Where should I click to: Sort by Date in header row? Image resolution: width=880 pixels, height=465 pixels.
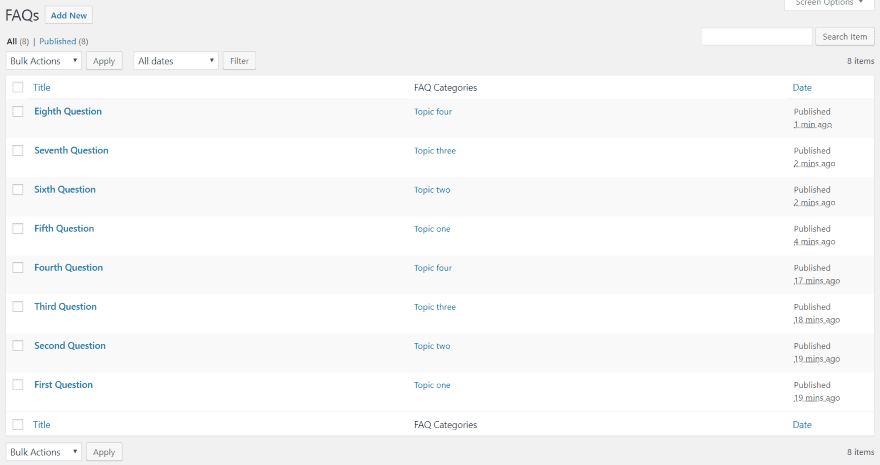click(802, 88)
